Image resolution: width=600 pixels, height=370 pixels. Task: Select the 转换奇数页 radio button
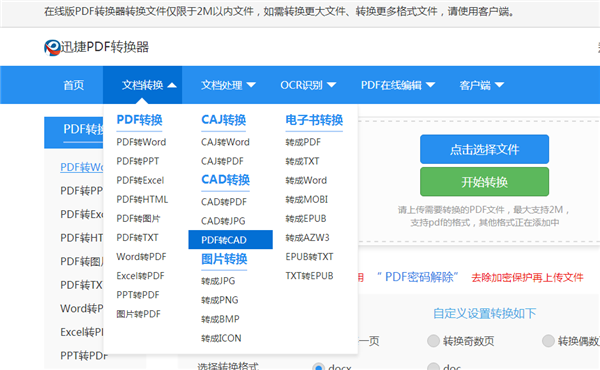click(x=433, y=341)
